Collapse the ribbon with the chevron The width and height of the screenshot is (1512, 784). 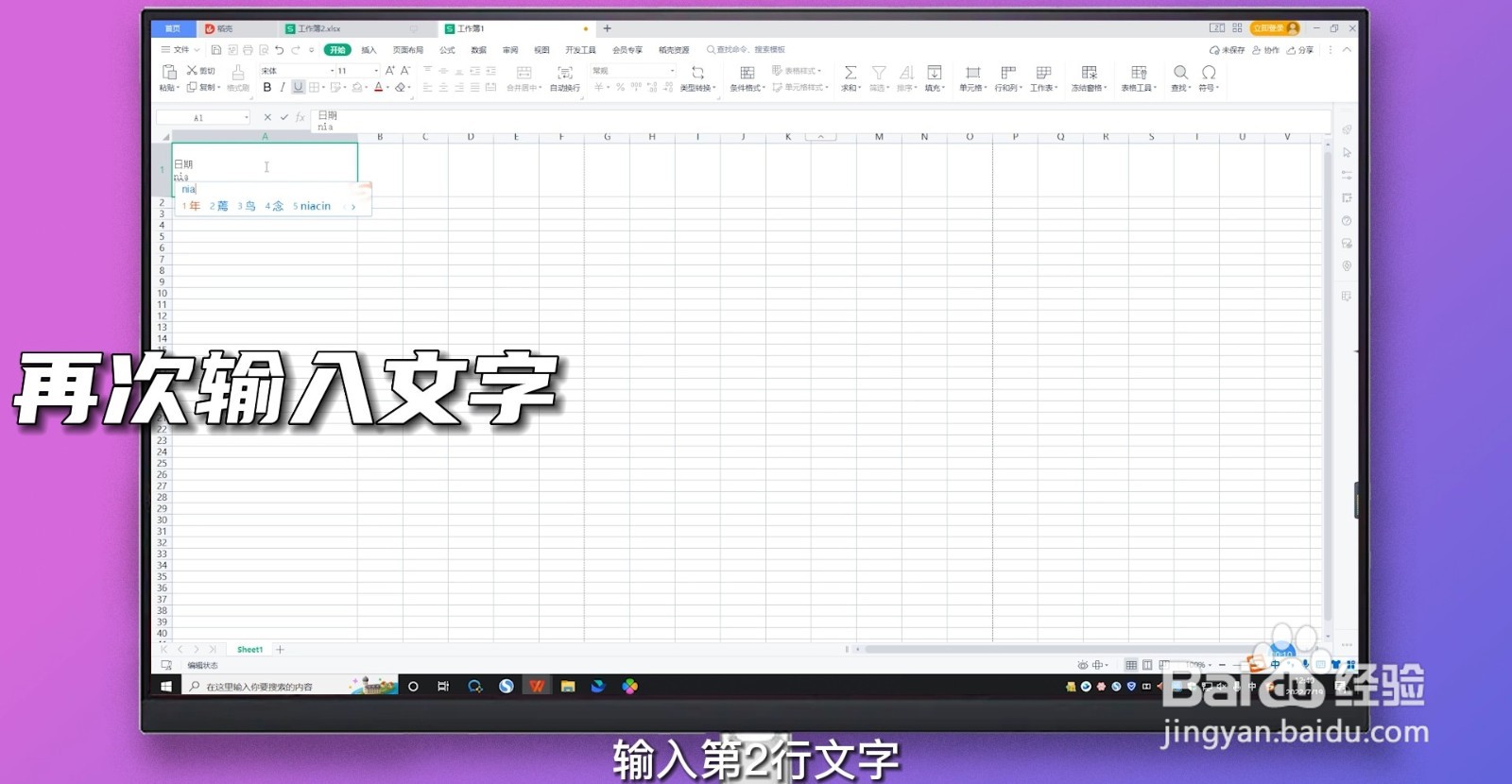click(1347, 50)
